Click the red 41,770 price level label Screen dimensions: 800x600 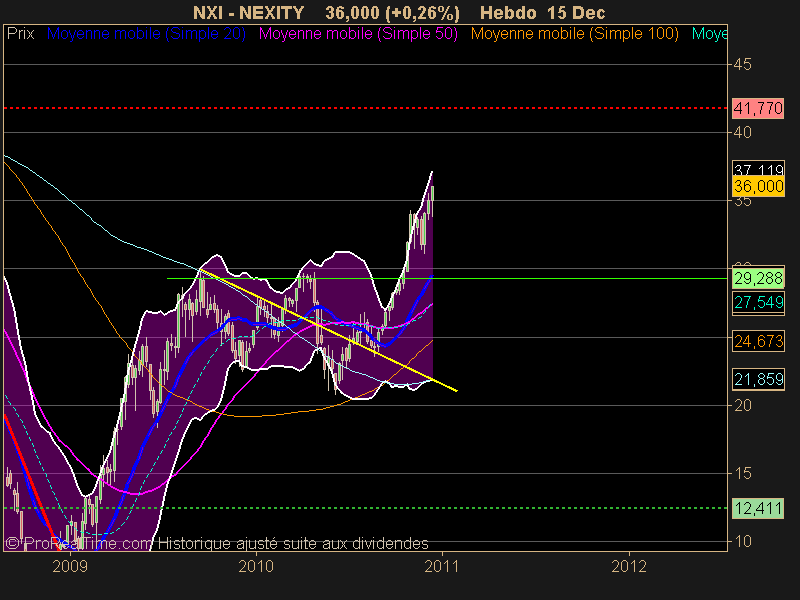[758, 108]
